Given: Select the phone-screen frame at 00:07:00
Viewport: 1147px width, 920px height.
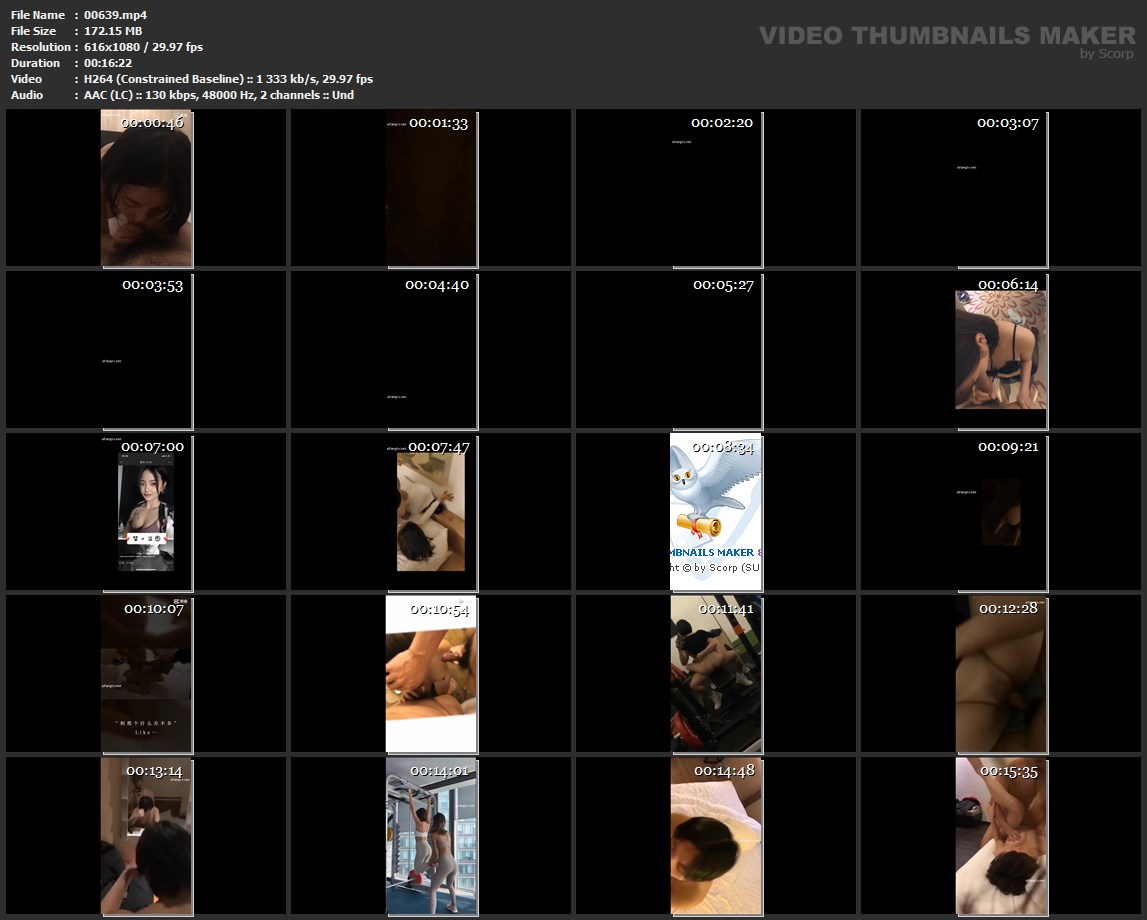Looking at the screenshot, I should pyautogui.click(x=146, y=512).
